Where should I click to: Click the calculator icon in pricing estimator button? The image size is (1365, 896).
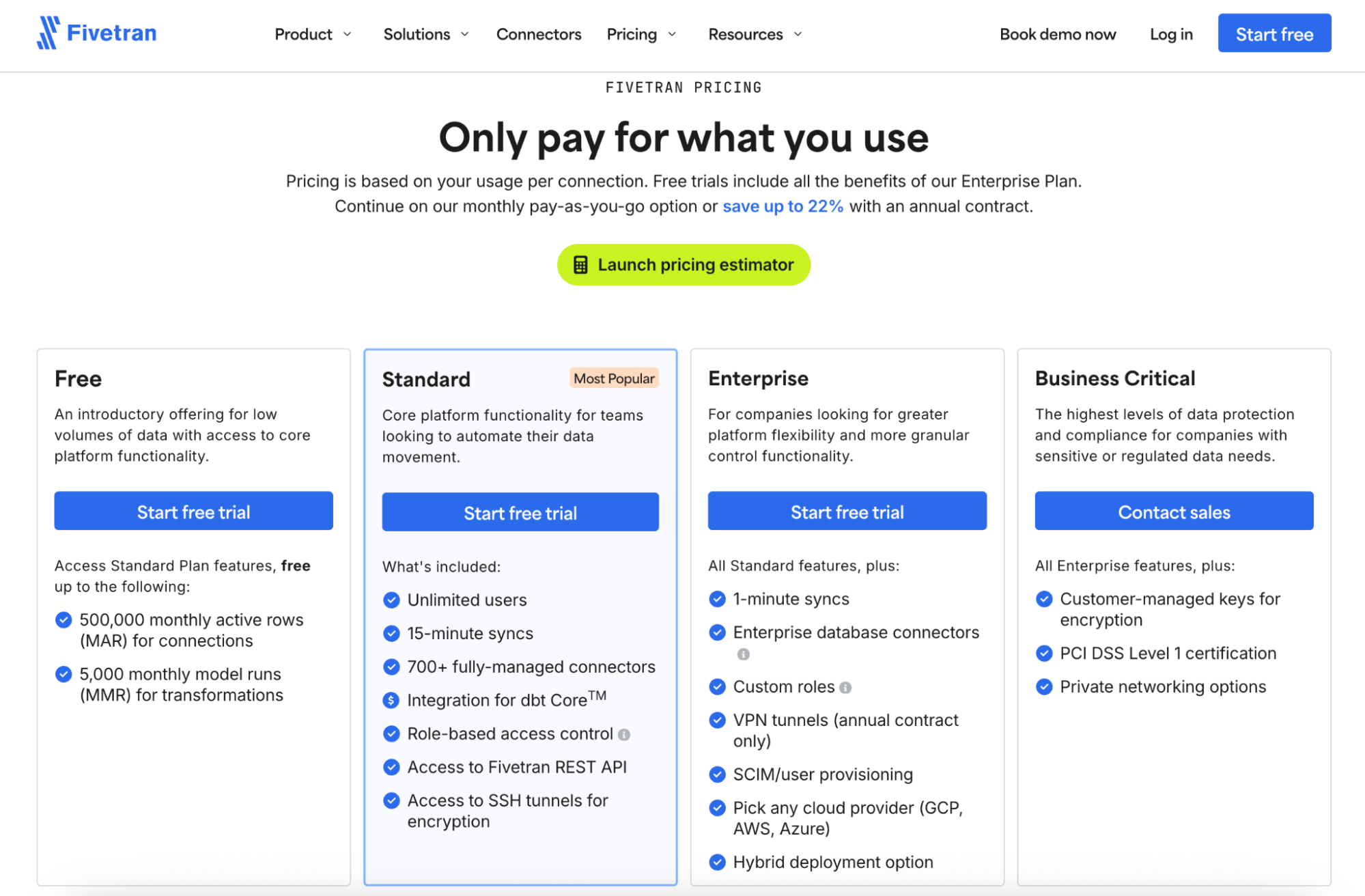580,265
